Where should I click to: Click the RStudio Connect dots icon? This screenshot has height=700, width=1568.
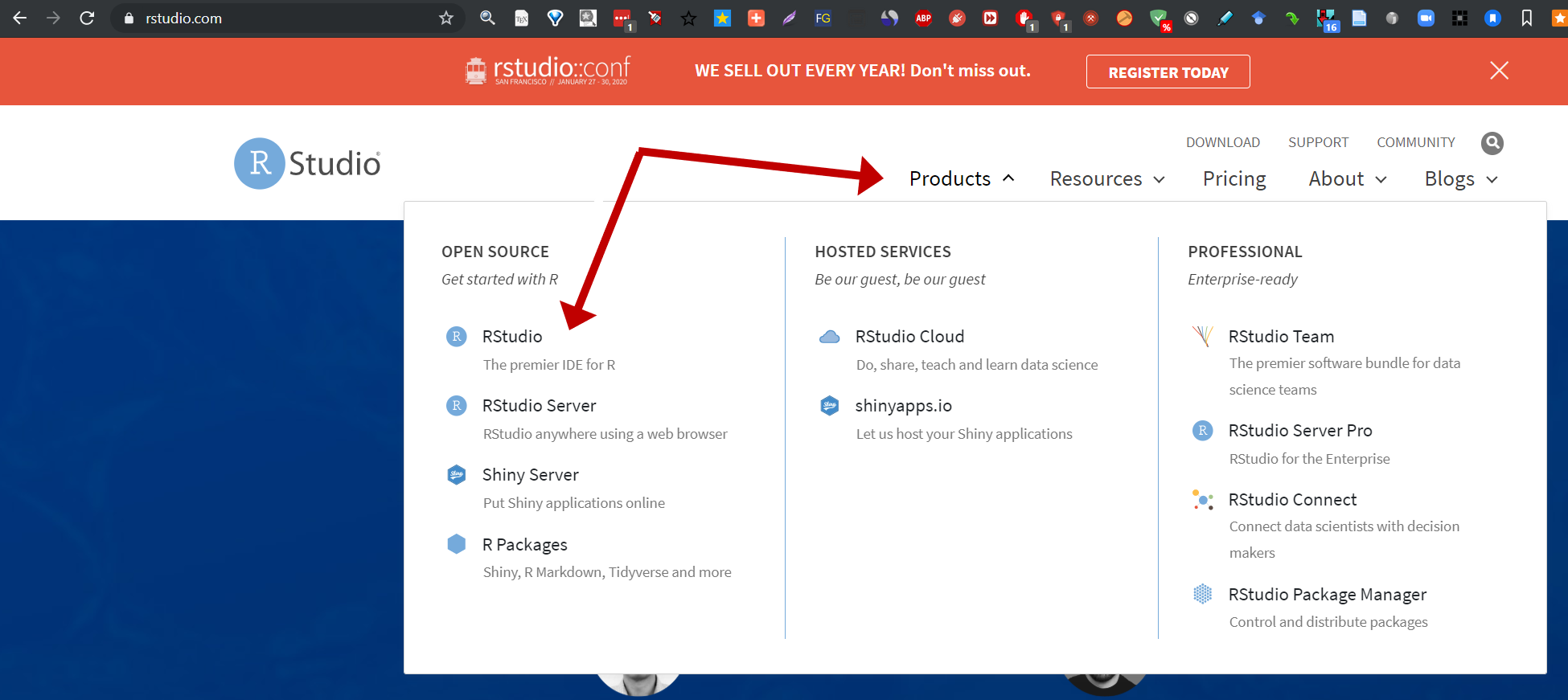coord(1202,500)
